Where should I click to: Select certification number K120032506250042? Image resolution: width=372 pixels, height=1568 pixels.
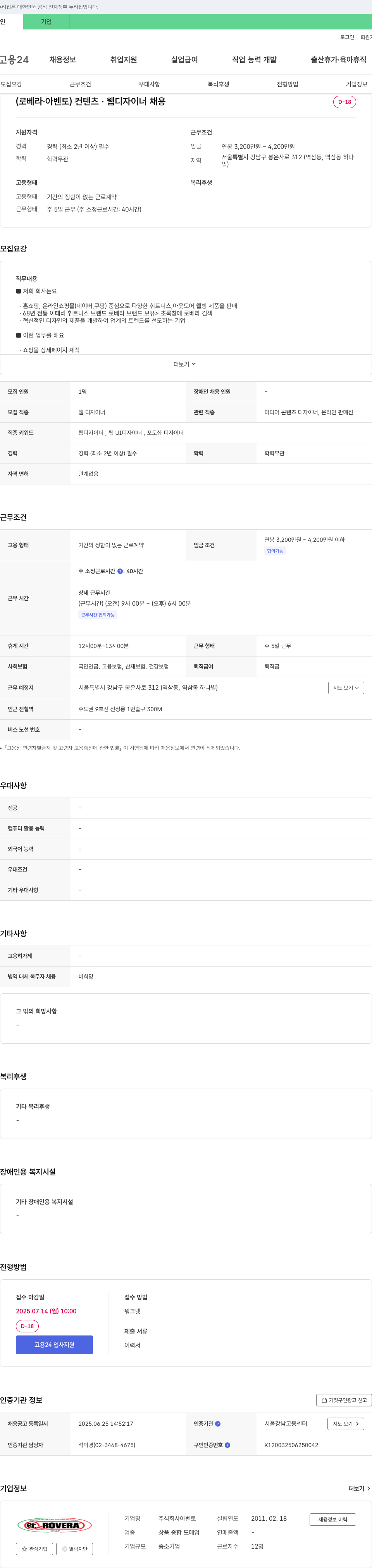coord(291,1444)
